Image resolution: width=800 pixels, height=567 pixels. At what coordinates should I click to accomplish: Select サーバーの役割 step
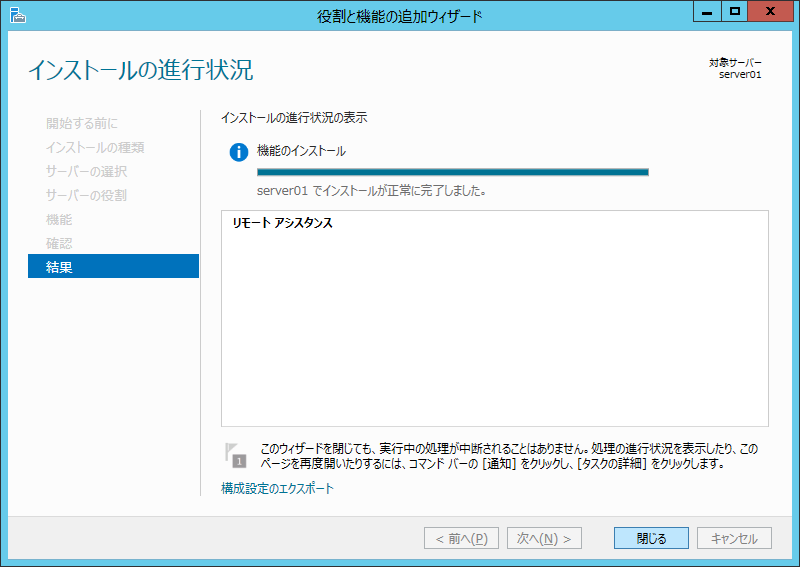[86, 195]
